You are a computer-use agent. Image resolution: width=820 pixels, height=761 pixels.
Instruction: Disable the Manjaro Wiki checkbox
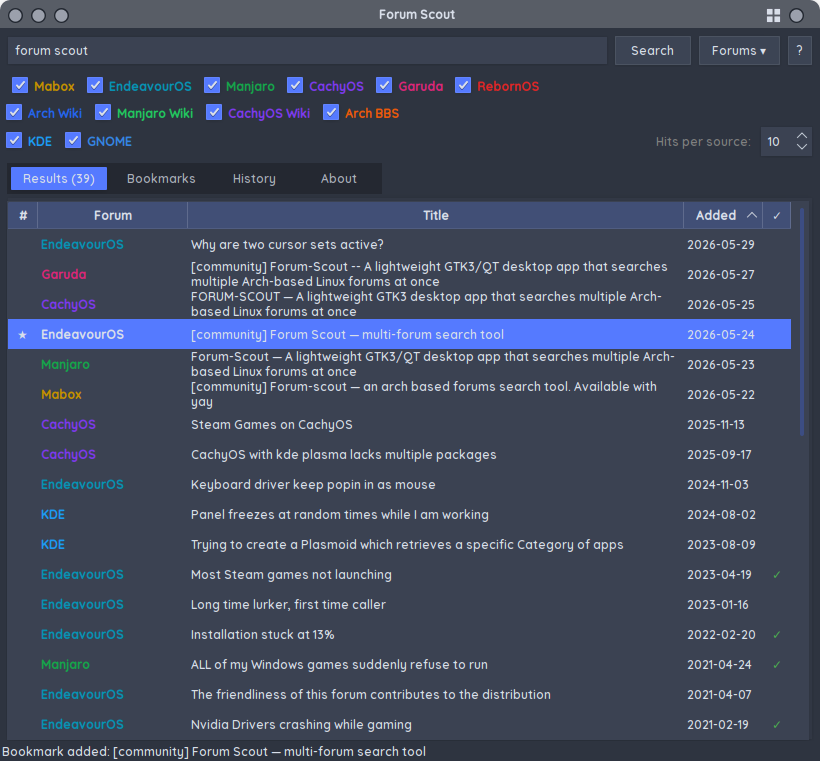[x=103, y=112]
